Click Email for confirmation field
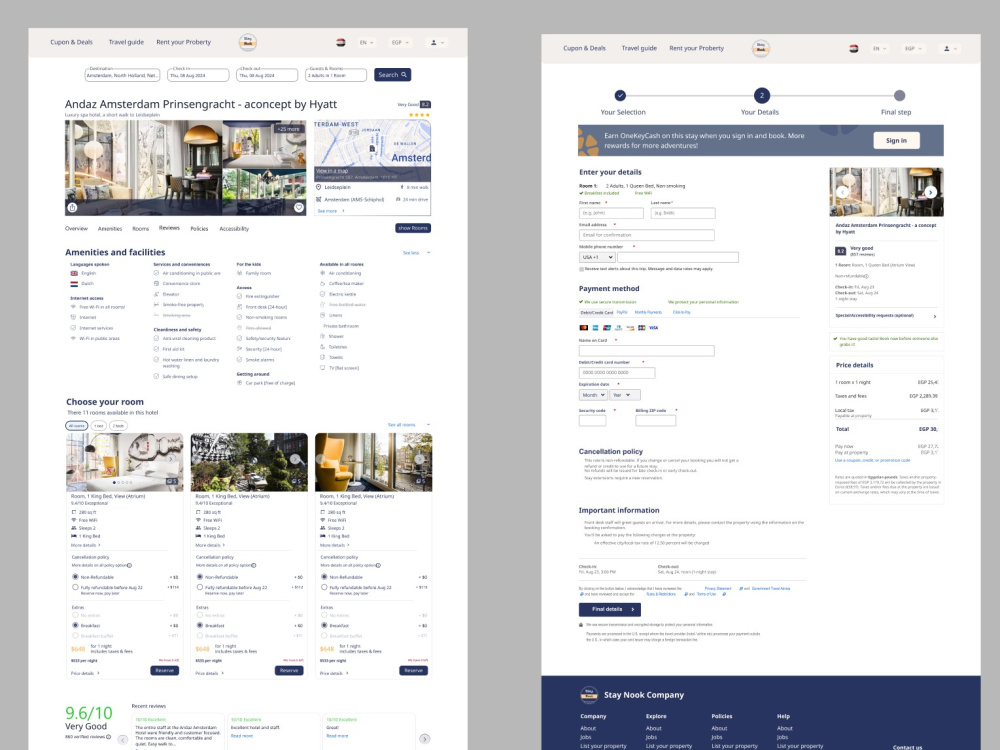This screenshot has width=1000, height=750. point(647,235)
